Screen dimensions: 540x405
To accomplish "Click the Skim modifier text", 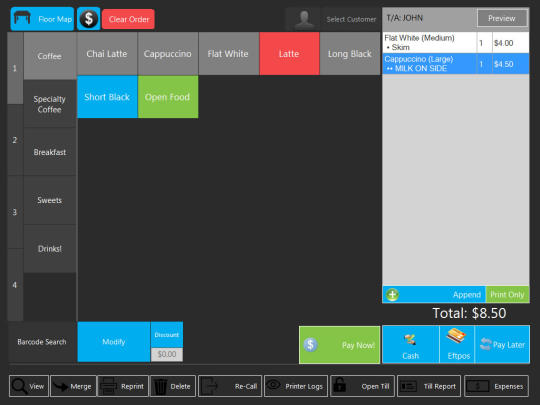I will (401, 47).
